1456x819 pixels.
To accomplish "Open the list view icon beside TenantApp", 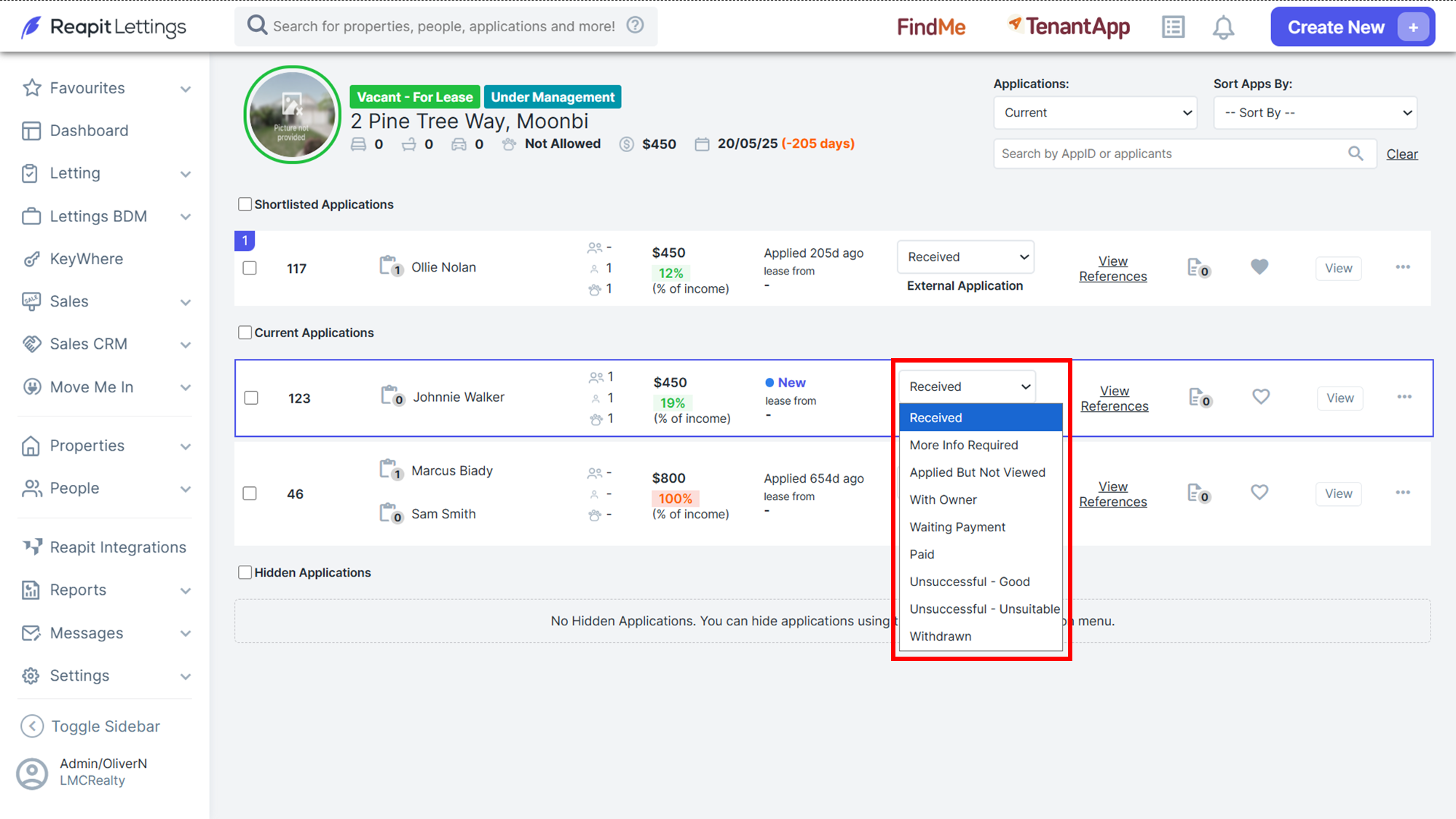I will 1173,28.
